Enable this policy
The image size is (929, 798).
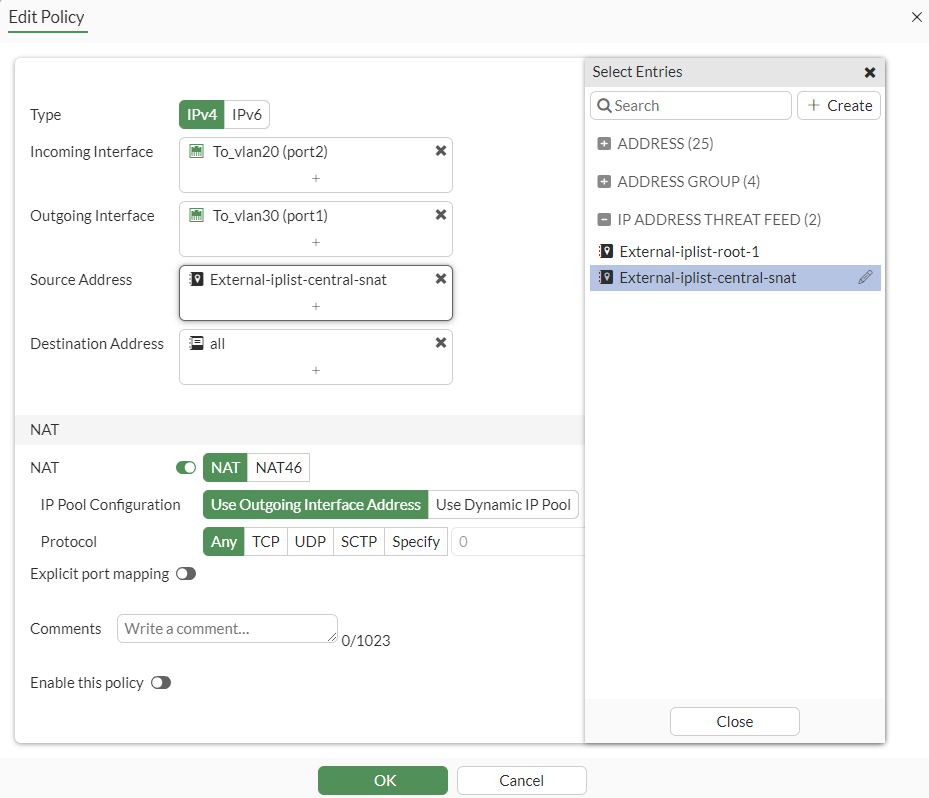(x=161, y=682)
